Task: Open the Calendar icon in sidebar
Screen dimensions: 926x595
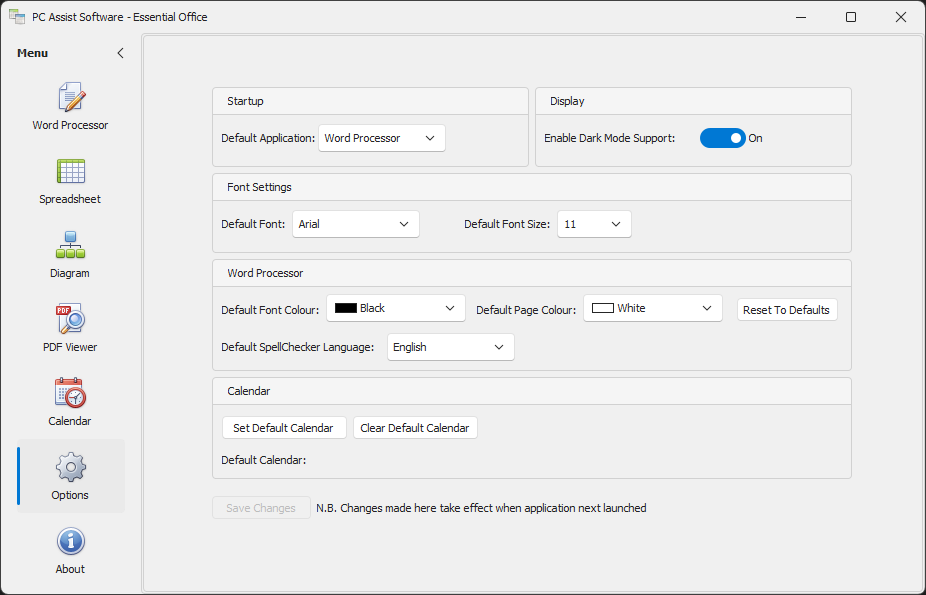Action: coord(70,394)
